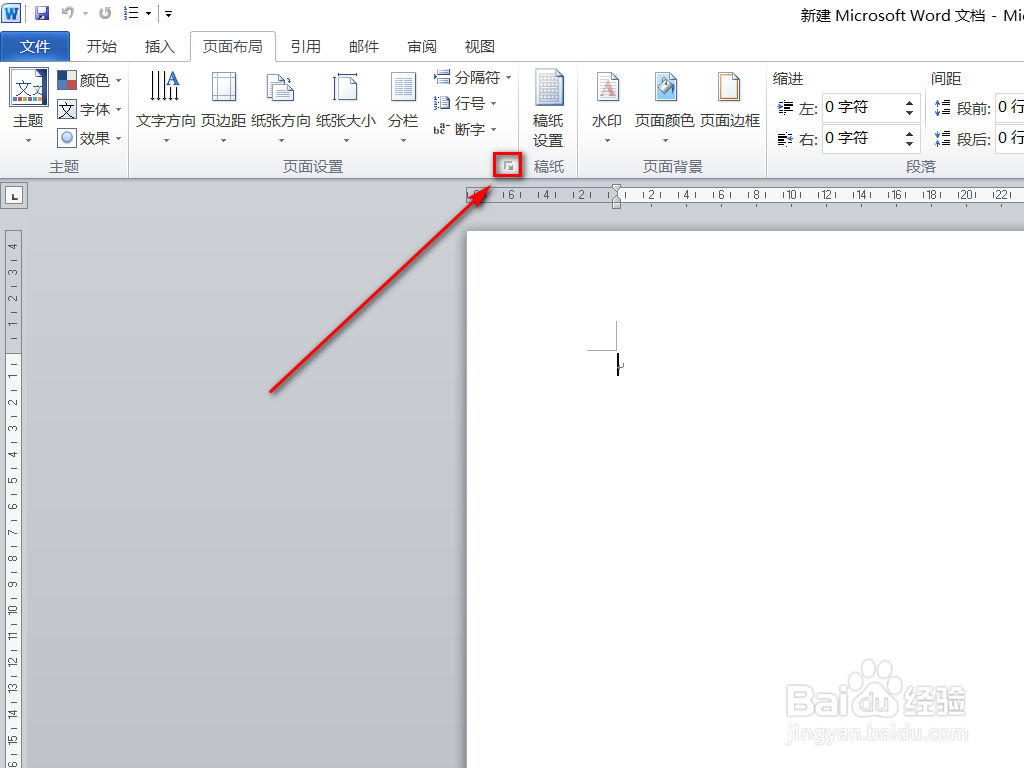Click the 字体 theme fonts option
Viewport: 1024px width, 768px height.
[88, 109]
